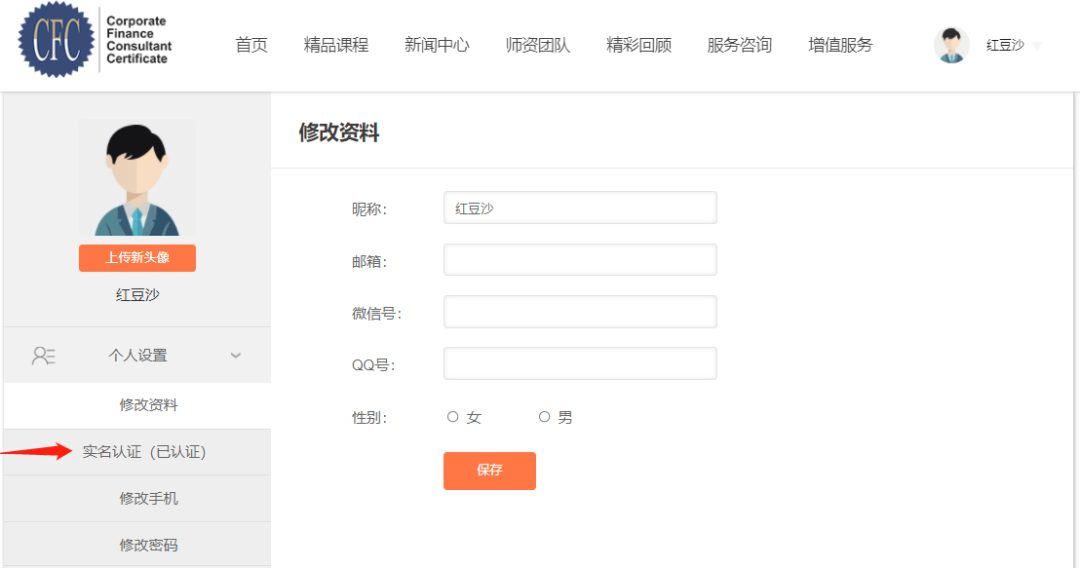
Task: Click the header username 红豆沙
Action: point(1005,45)
